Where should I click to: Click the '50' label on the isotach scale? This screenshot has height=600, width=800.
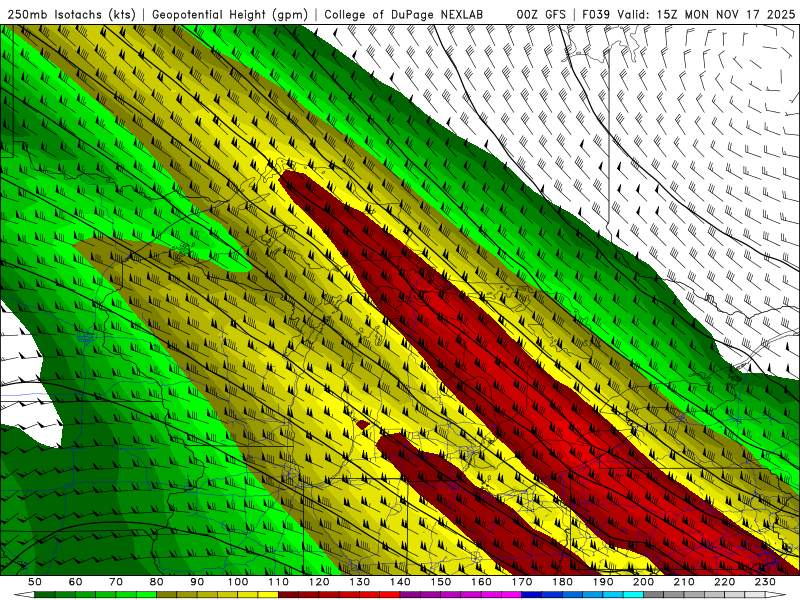[35, 582]
